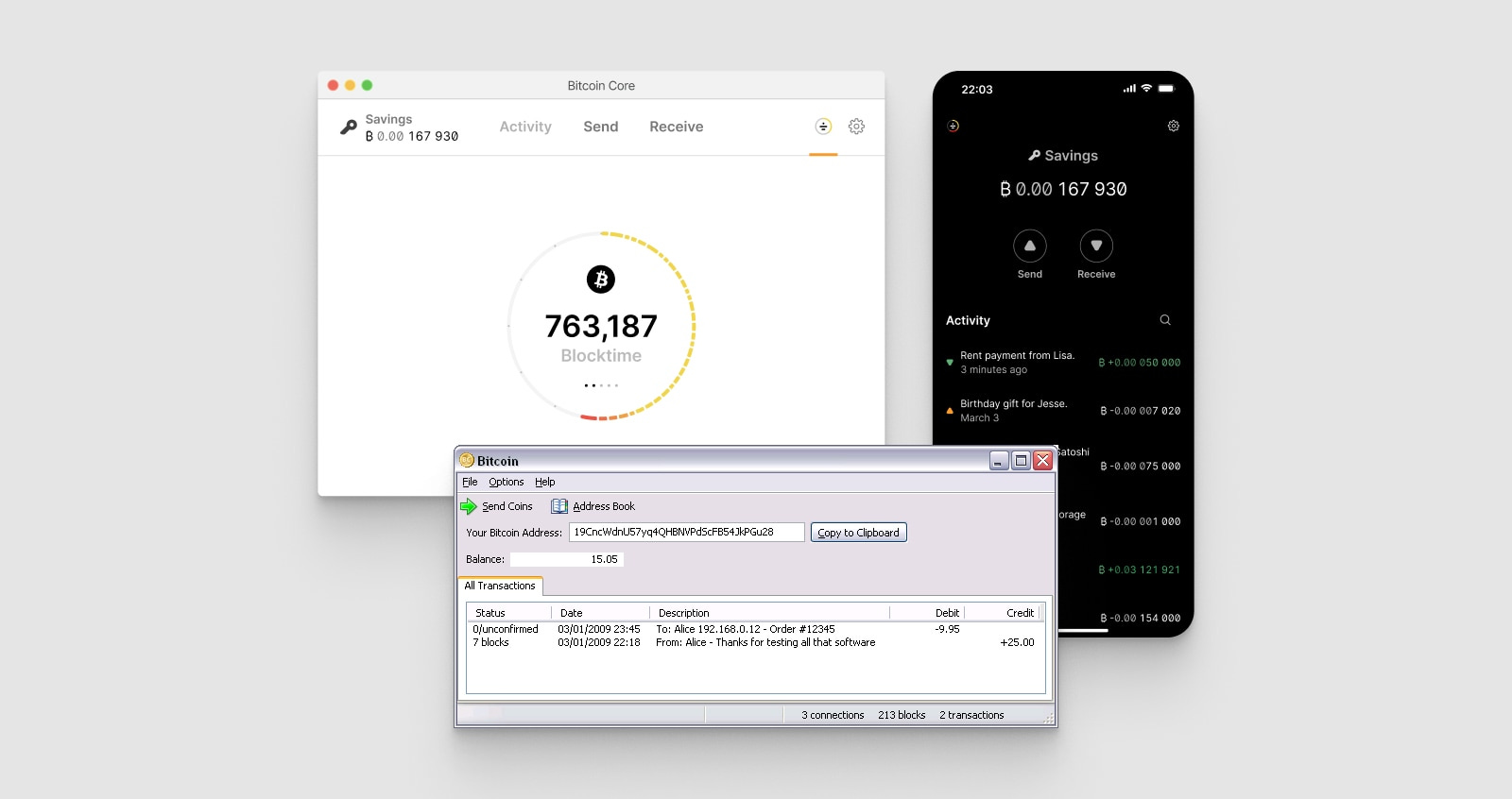Click the +25.00 credit value

coord(1017,642)
